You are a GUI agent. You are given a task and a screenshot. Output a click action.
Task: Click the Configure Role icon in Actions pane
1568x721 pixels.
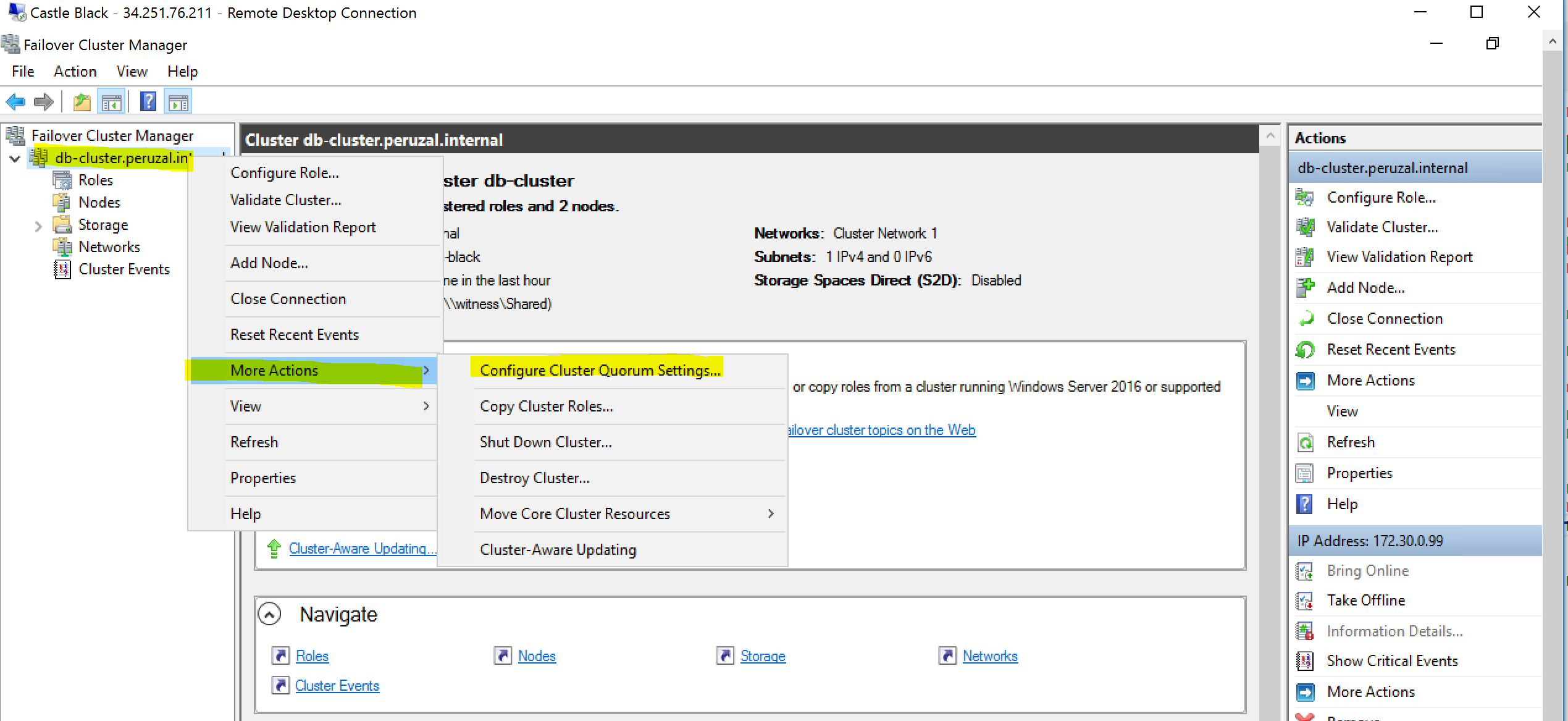1305,198
